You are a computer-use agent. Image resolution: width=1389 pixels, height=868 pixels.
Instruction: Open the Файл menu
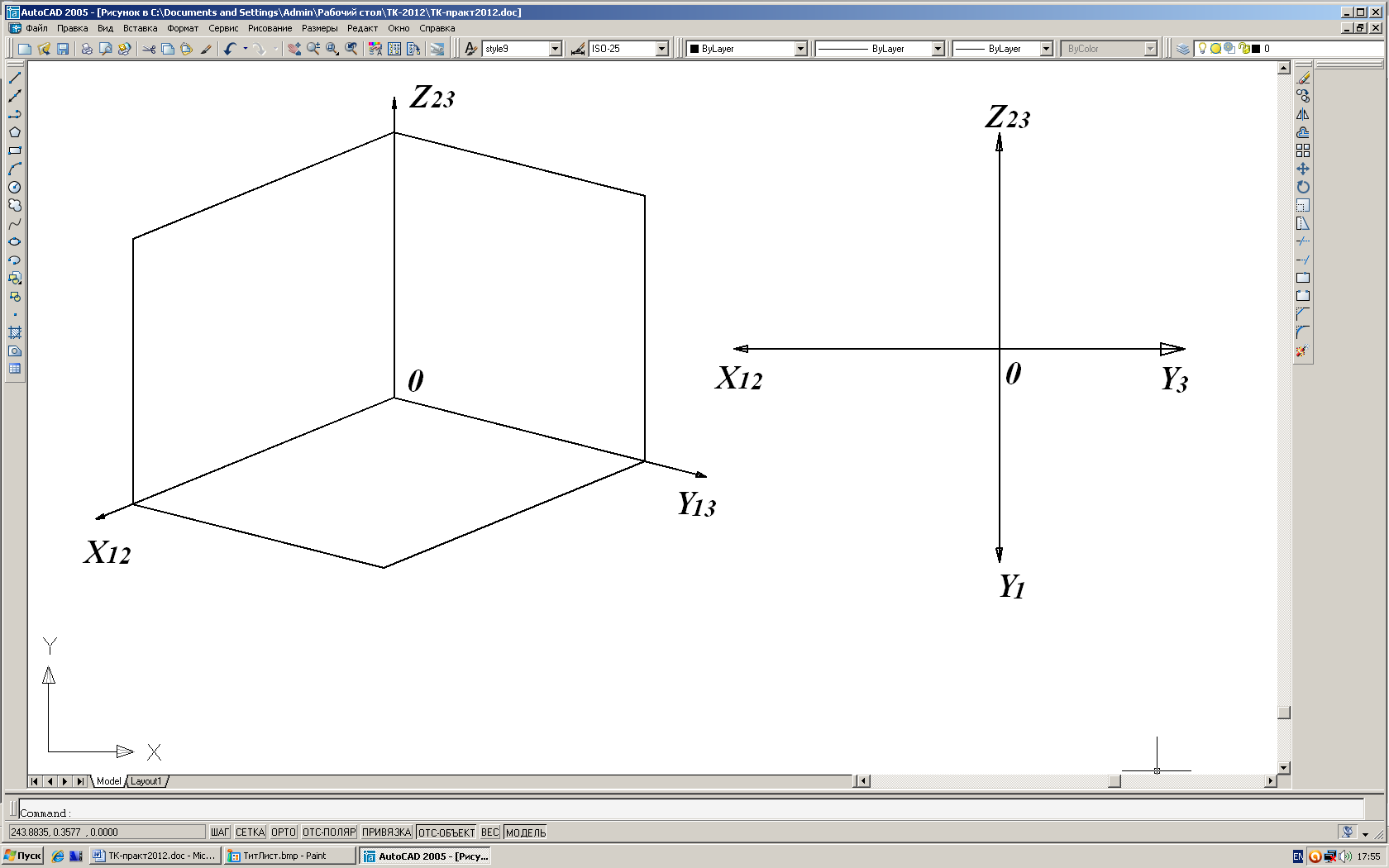(x=36, y=28)
